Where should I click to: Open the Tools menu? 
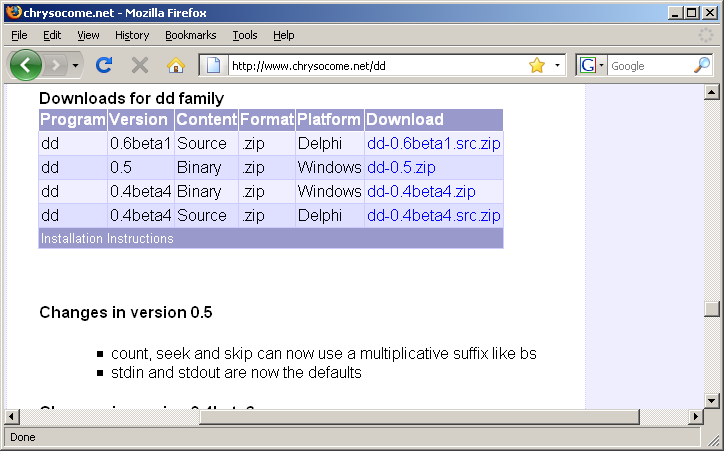(245, 35)
